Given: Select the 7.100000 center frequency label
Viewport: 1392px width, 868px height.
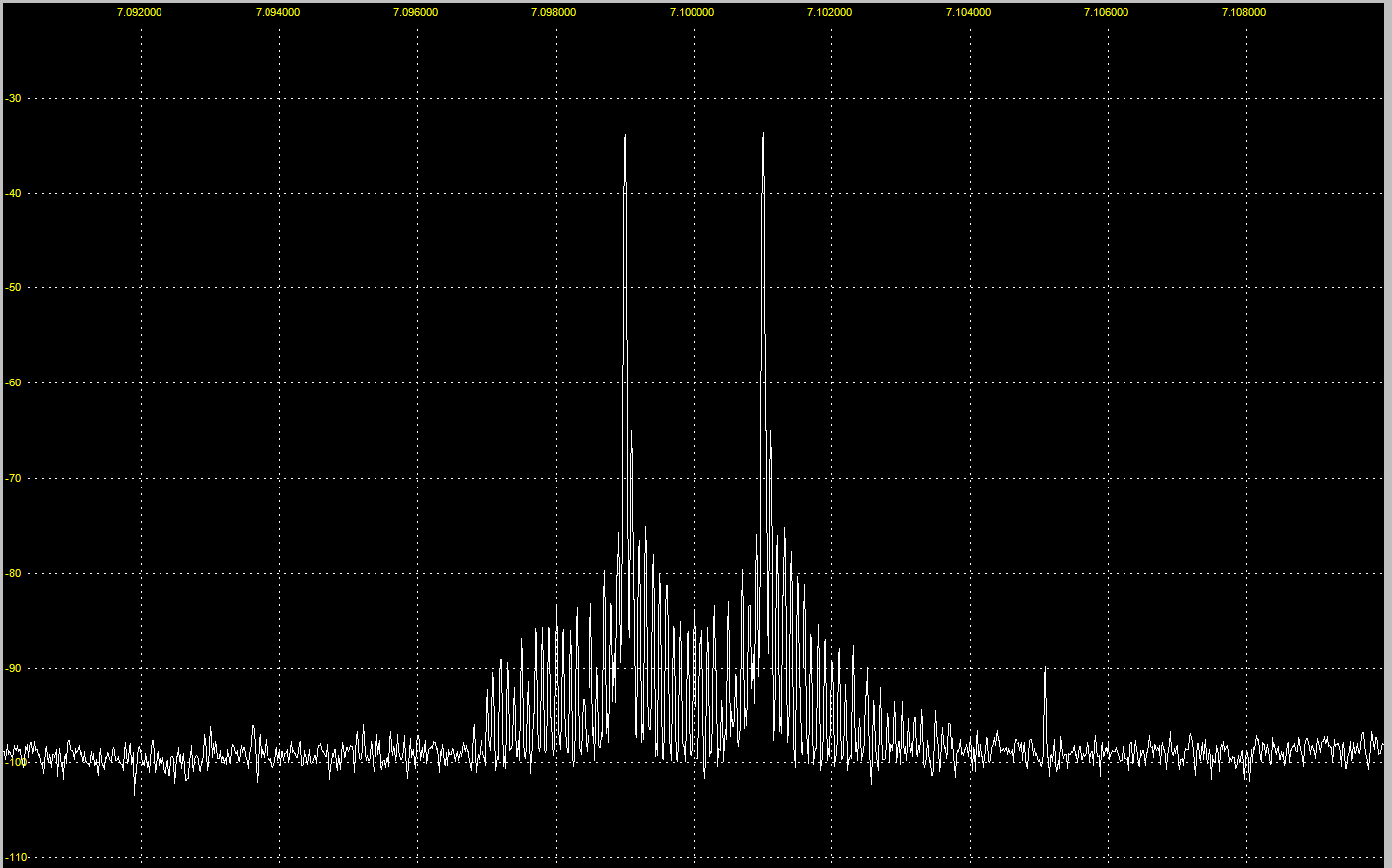Looking at the screenshot, I should click(692, 13).
